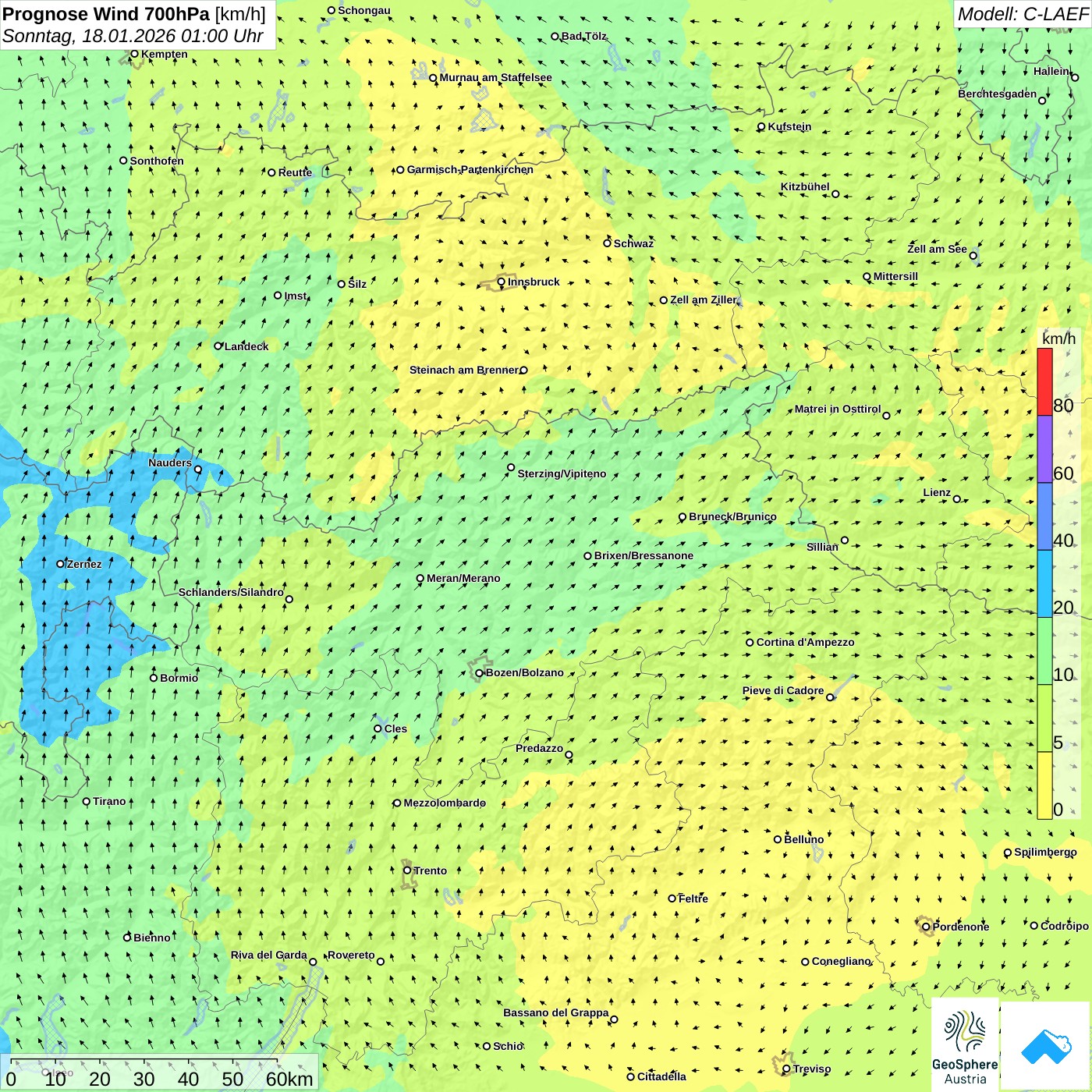Click the Kufstein location marker
The height and width of the screenshot is (1092, 1092).
[761, 127]
